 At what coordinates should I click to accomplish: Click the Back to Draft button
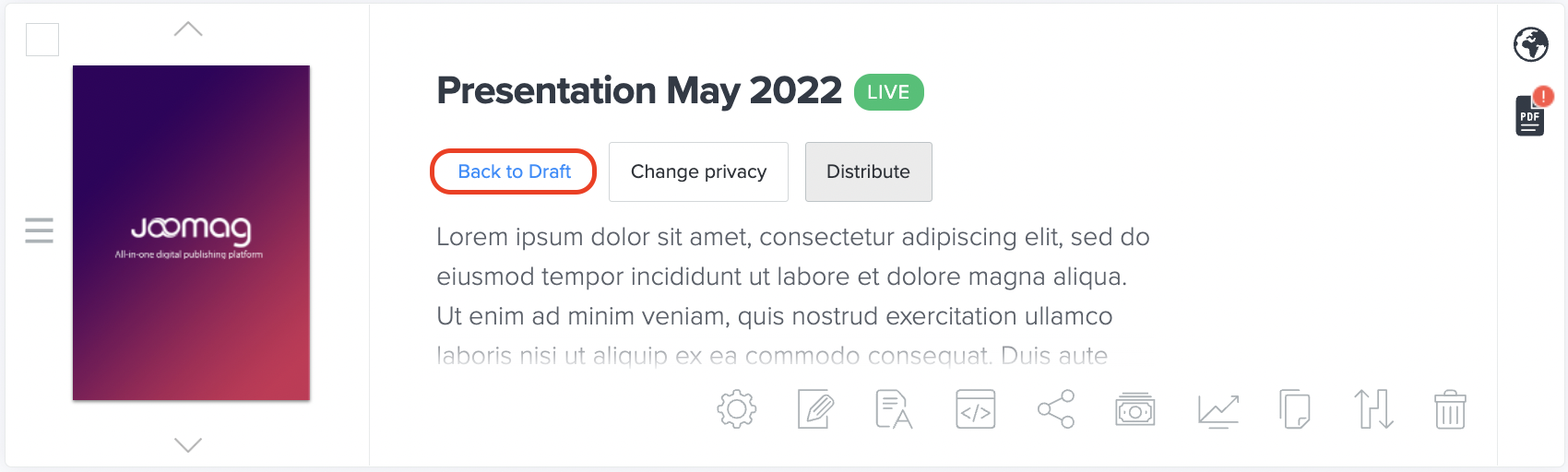[x=514, y=171]
